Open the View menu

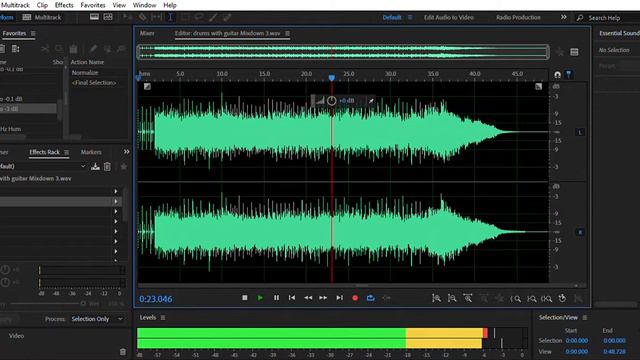point(119,5)
